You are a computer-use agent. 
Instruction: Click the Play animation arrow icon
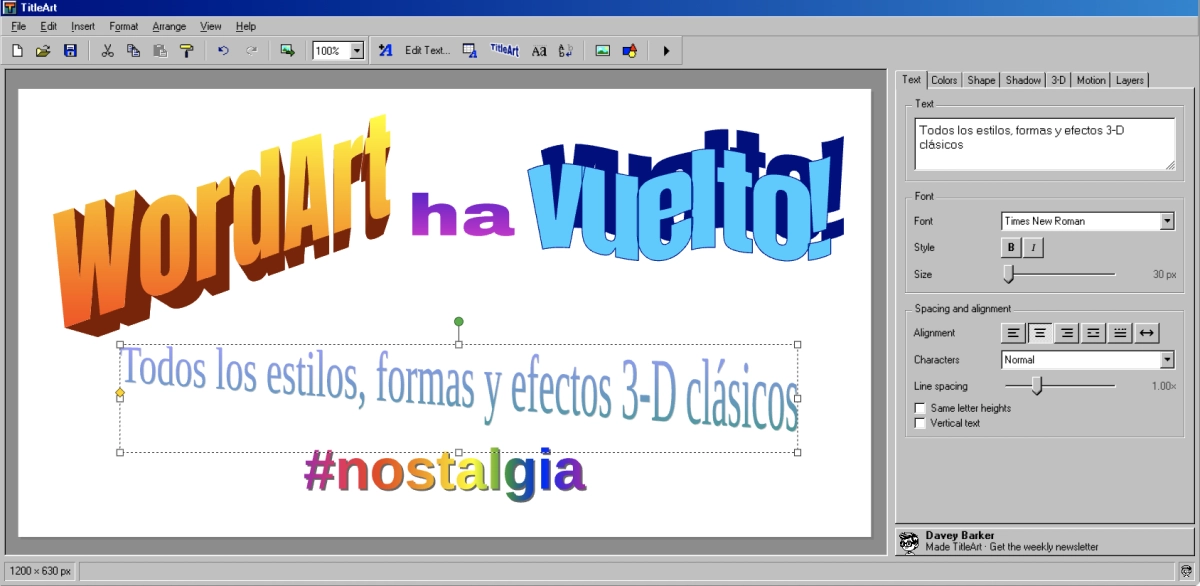click(x=666, y=50)
